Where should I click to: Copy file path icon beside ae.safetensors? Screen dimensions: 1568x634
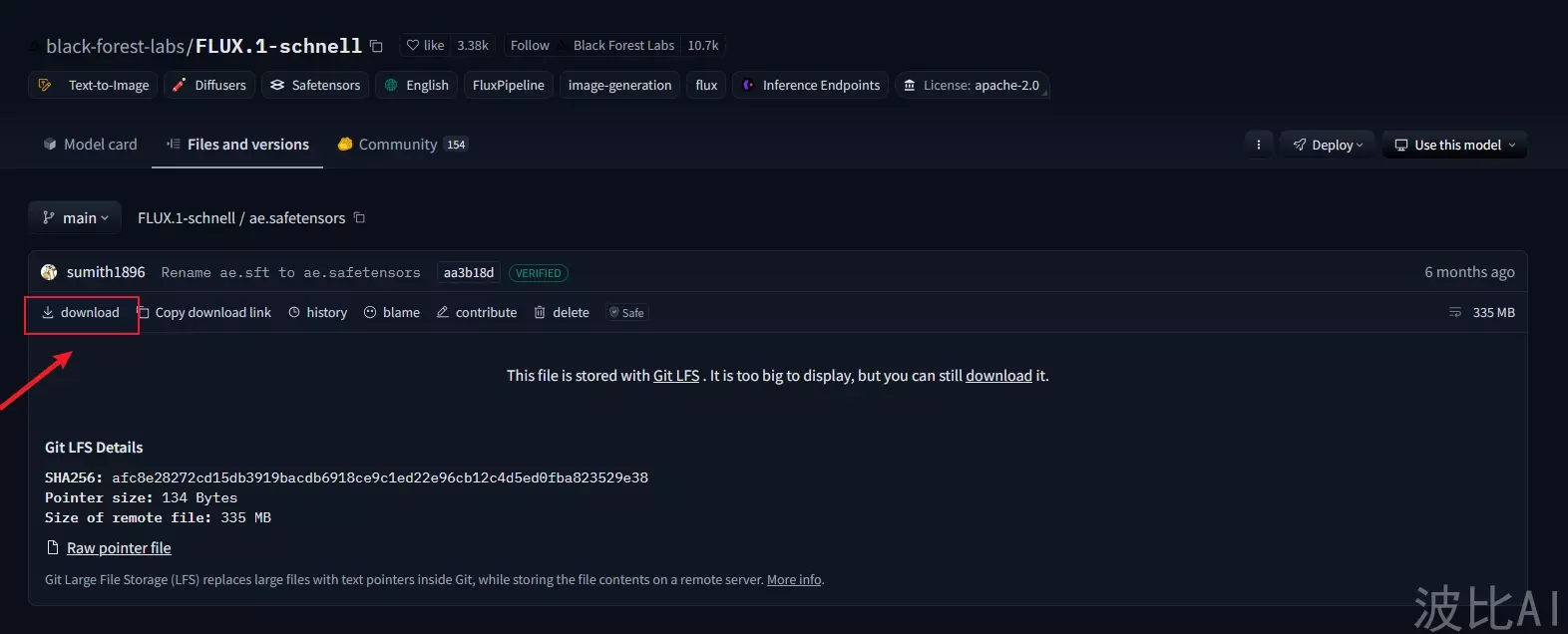[x=360, y=217]
